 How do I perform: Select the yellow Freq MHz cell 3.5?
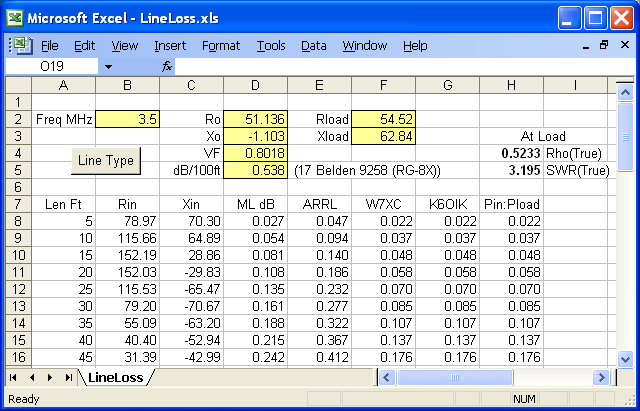127,119
